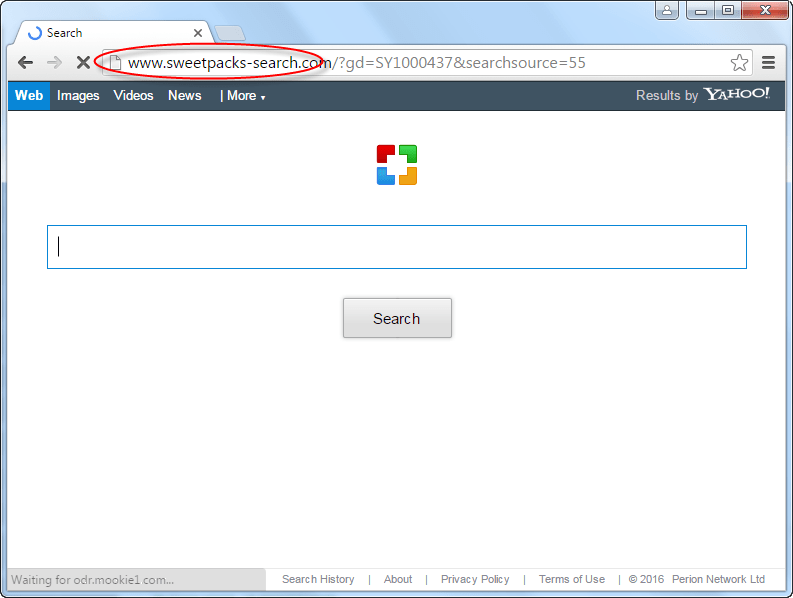Open the Terms of Use link
793x598 pixels.
[571, 579]
